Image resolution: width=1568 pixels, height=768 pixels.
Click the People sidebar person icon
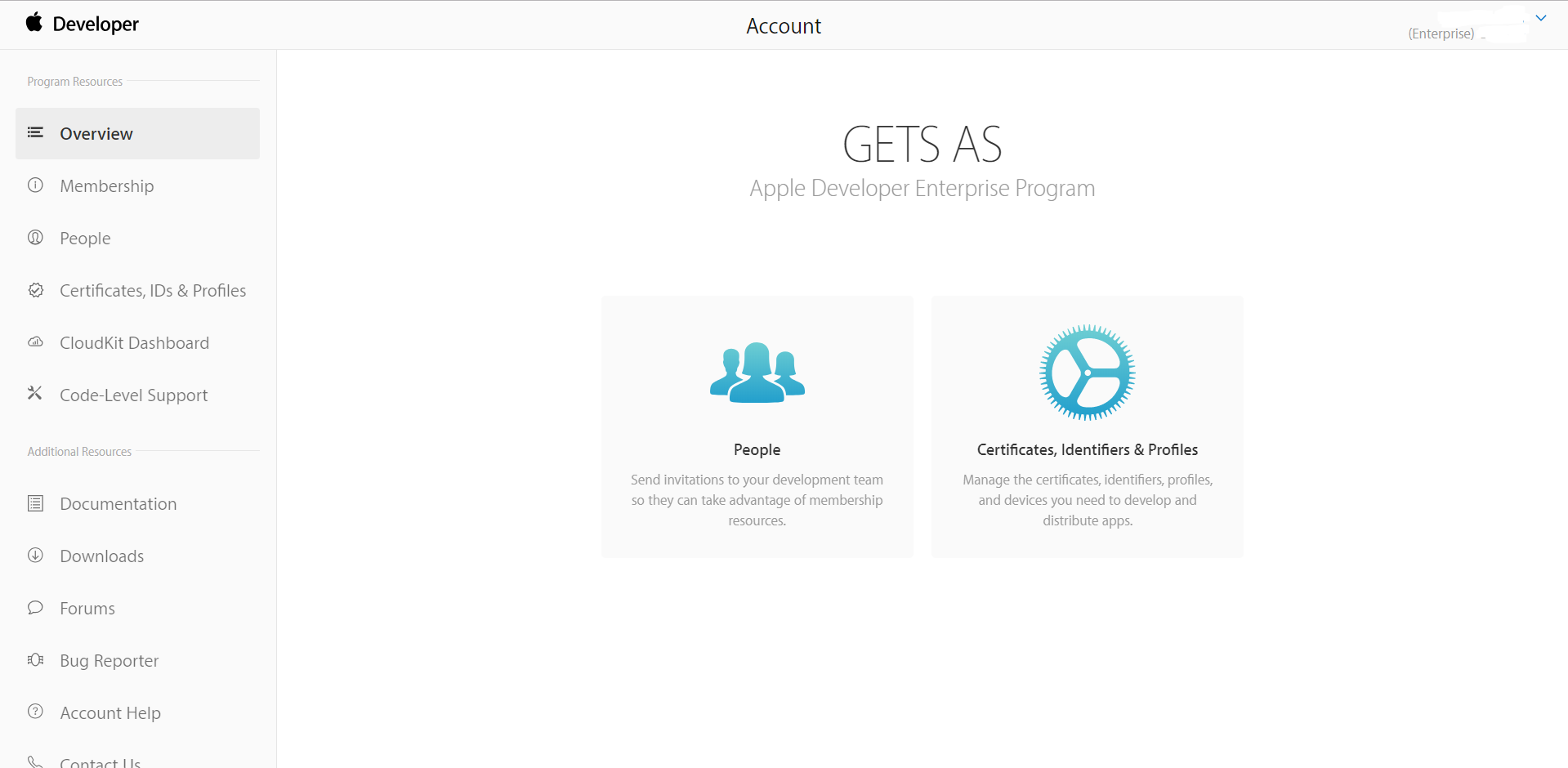tap(35, 237)
